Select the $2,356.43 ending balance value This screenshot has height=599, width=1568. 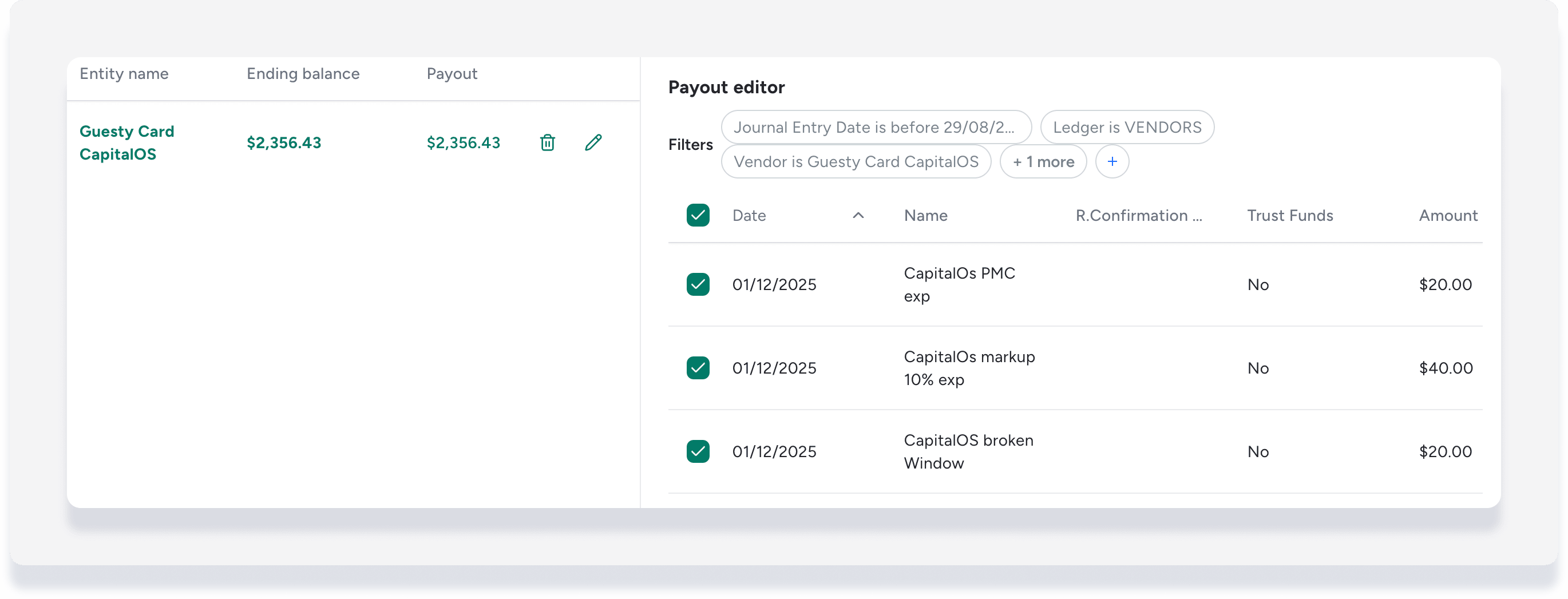click(x=284, y=142)
